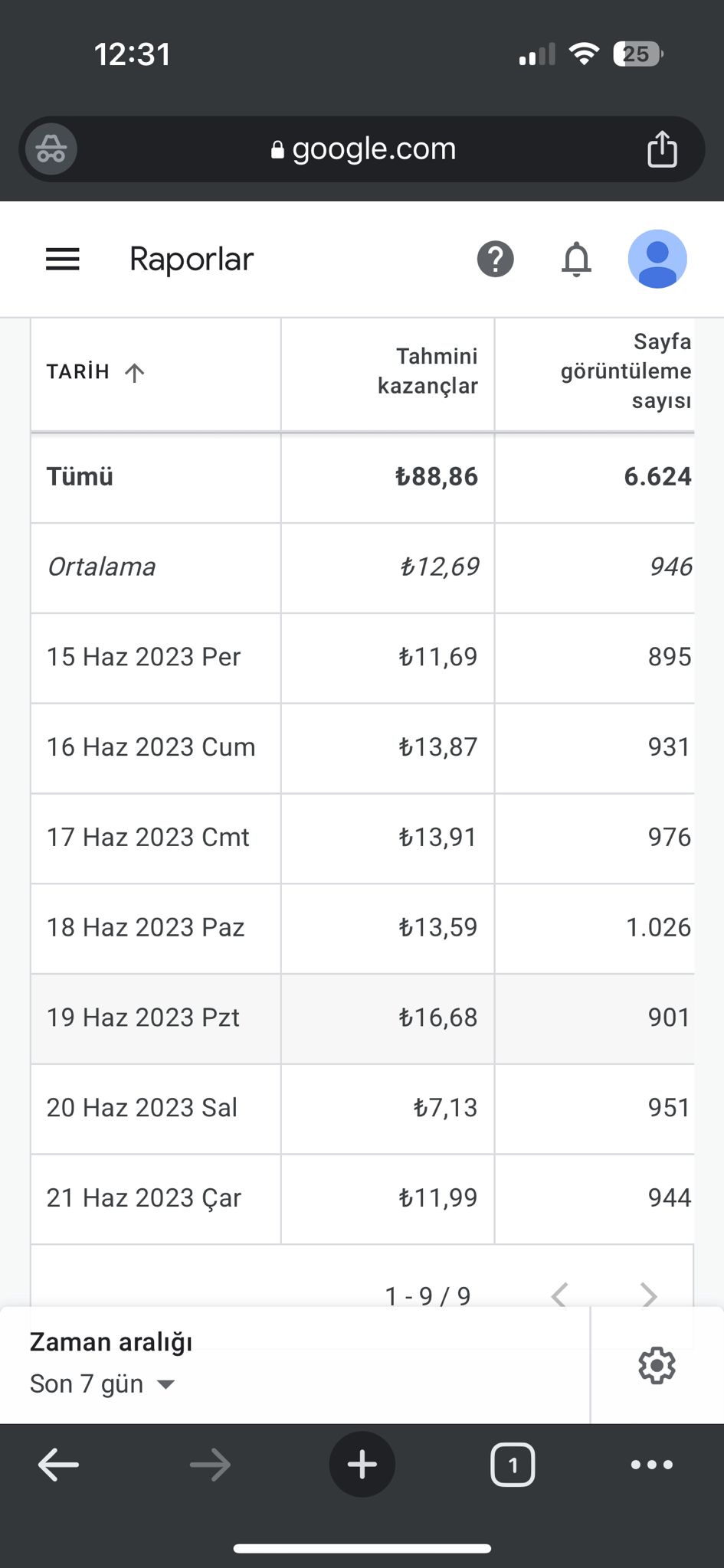The width and height of the screenshot is (724, 1568).
Task: Go back with browser back arrow
Action: (59, 1465)
